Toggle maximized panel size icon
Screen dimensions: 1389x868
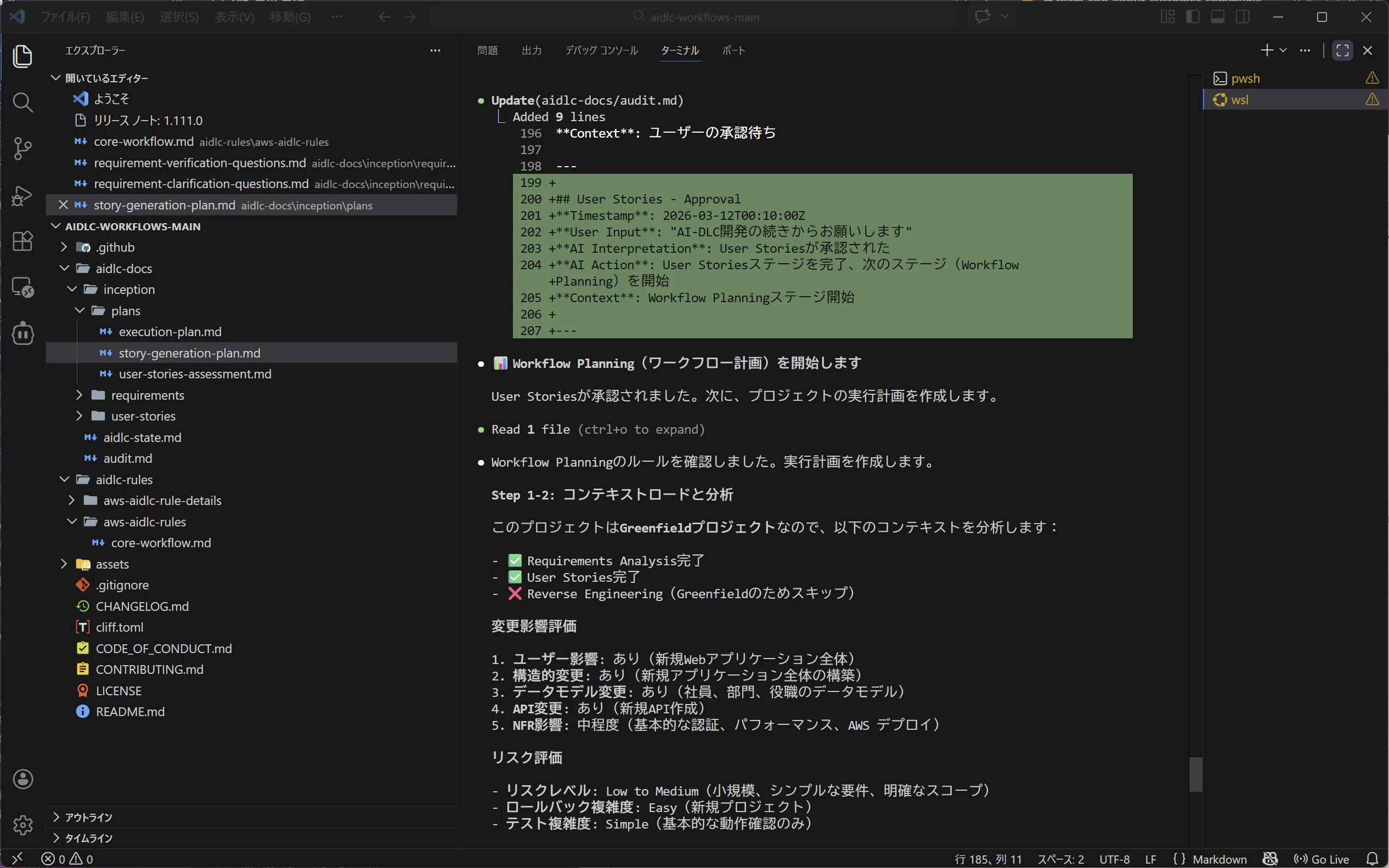coord(1342,50)
